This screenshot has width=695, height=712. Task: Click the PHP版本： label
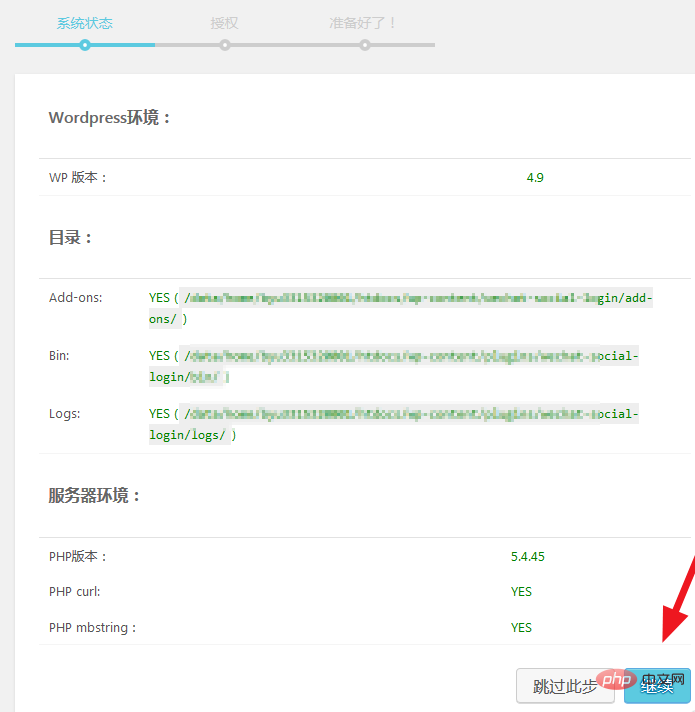[78, 557]
